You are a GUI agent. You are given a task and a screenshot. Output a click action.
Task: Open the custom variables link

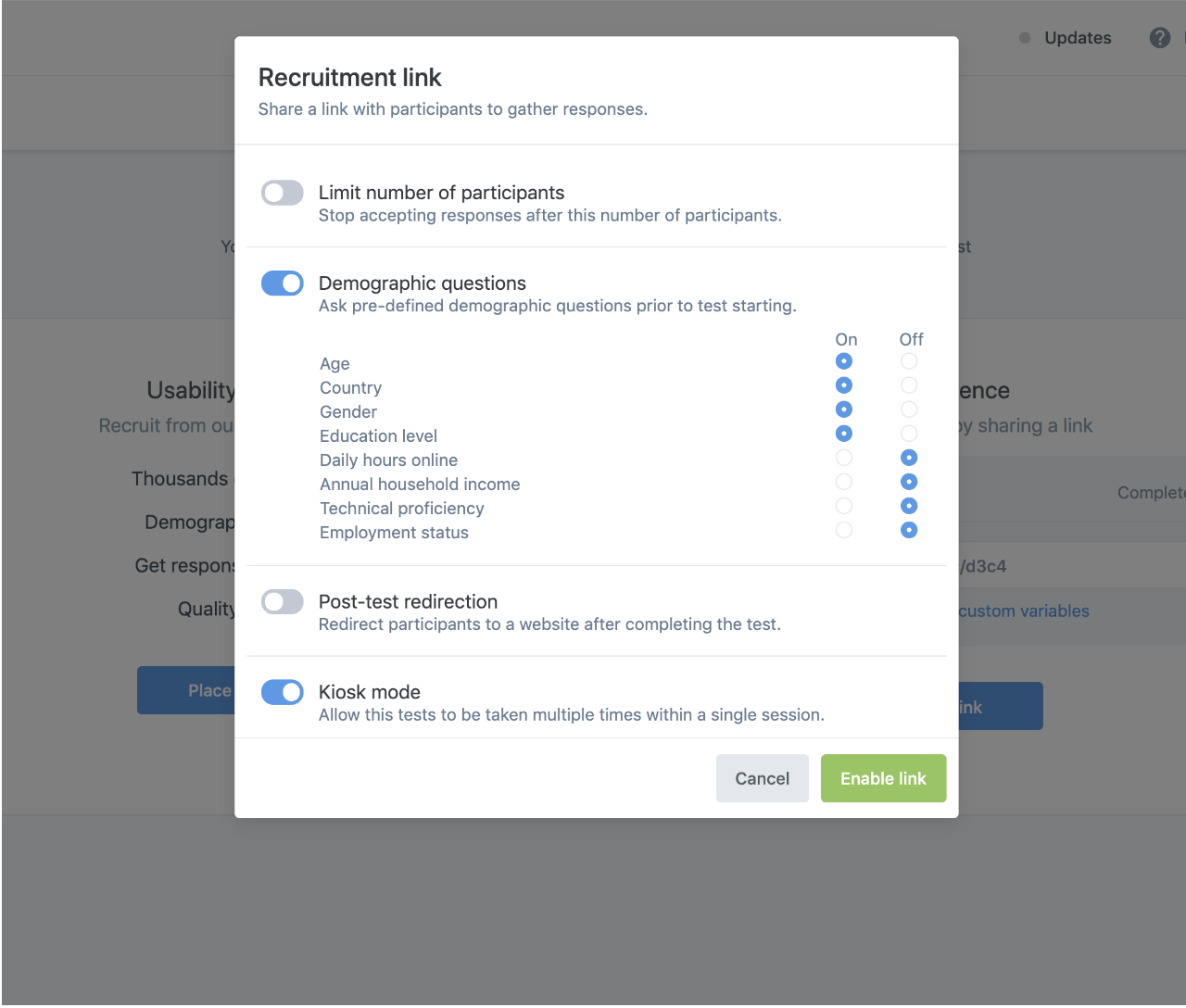coord(1024,611)
